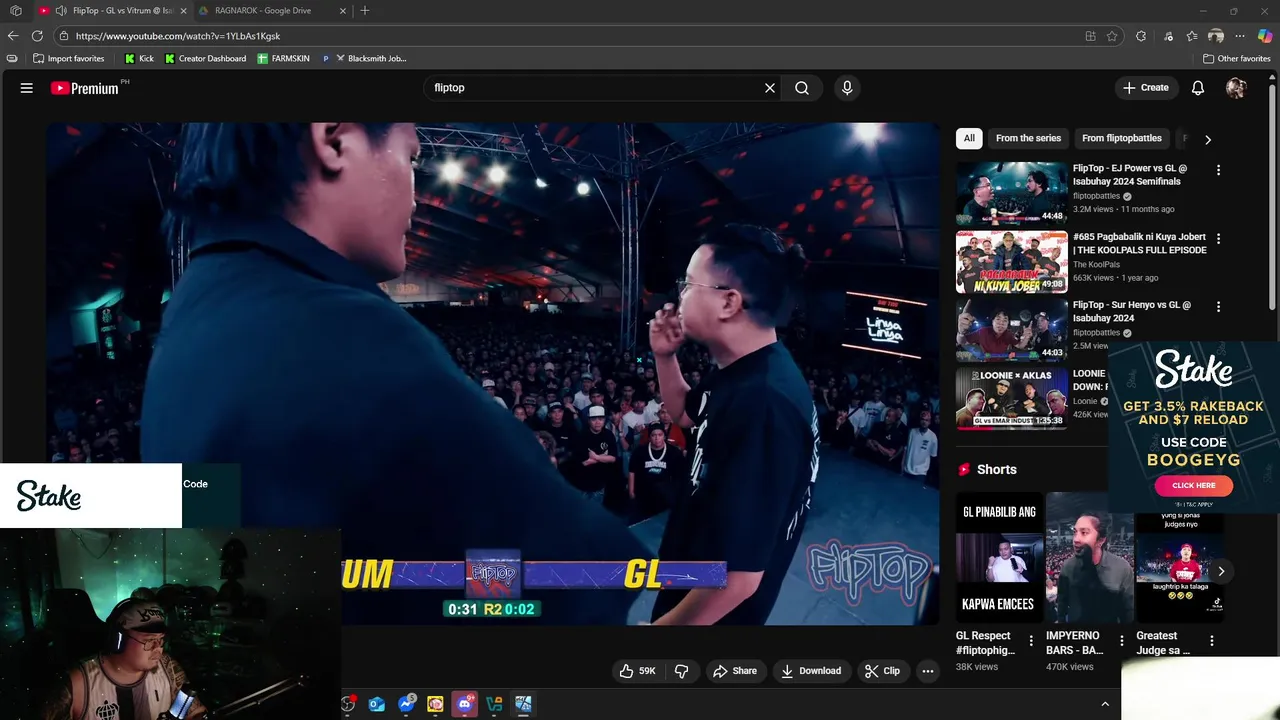The image size is (1280, 720).
Task: Select the From the series chip
Action: point(1028,138)
